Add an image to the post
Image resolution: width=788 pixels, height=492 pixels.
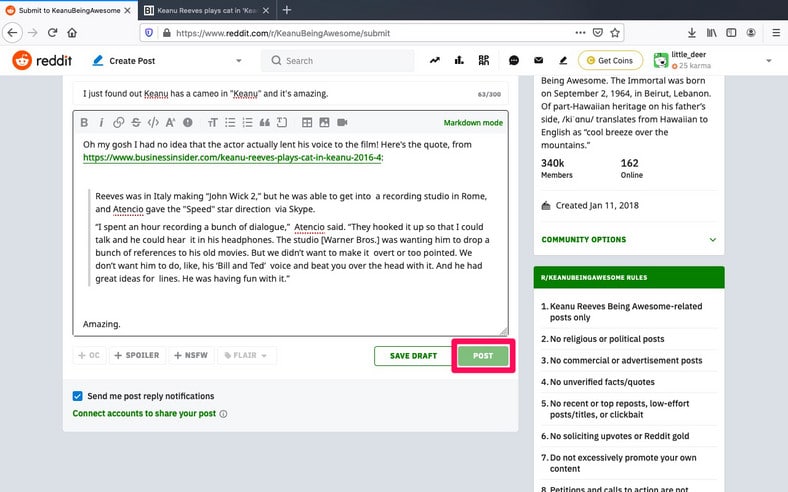[x=324, y=122]
